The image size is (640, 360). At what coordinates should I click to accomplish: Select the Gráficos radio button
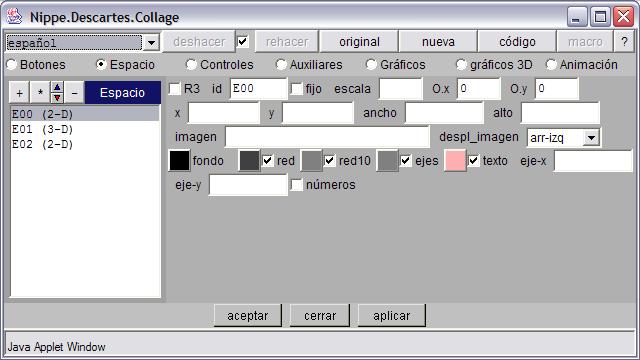(x=371, y=64)
